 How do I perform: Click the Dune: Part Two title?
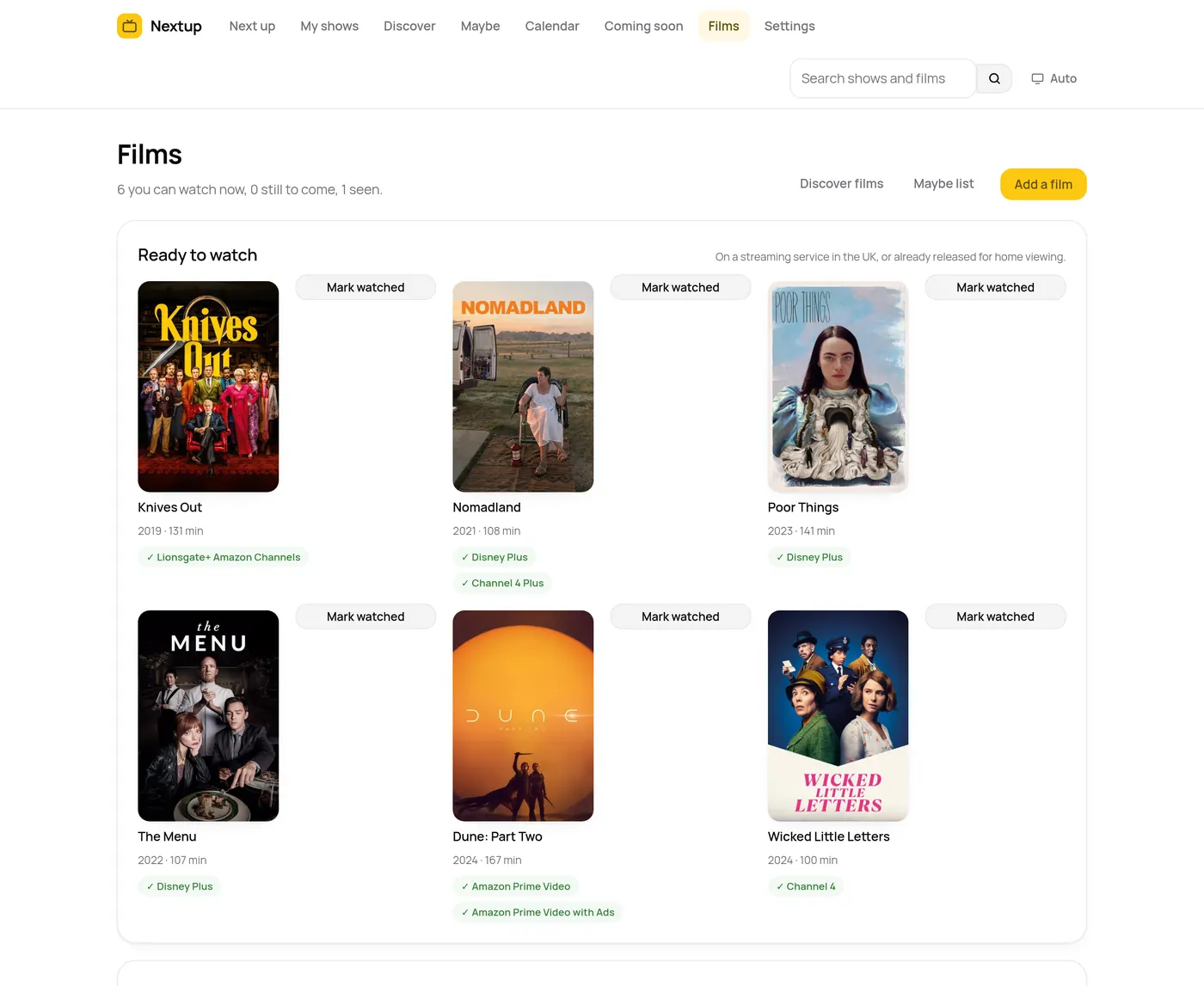point(498,836)
